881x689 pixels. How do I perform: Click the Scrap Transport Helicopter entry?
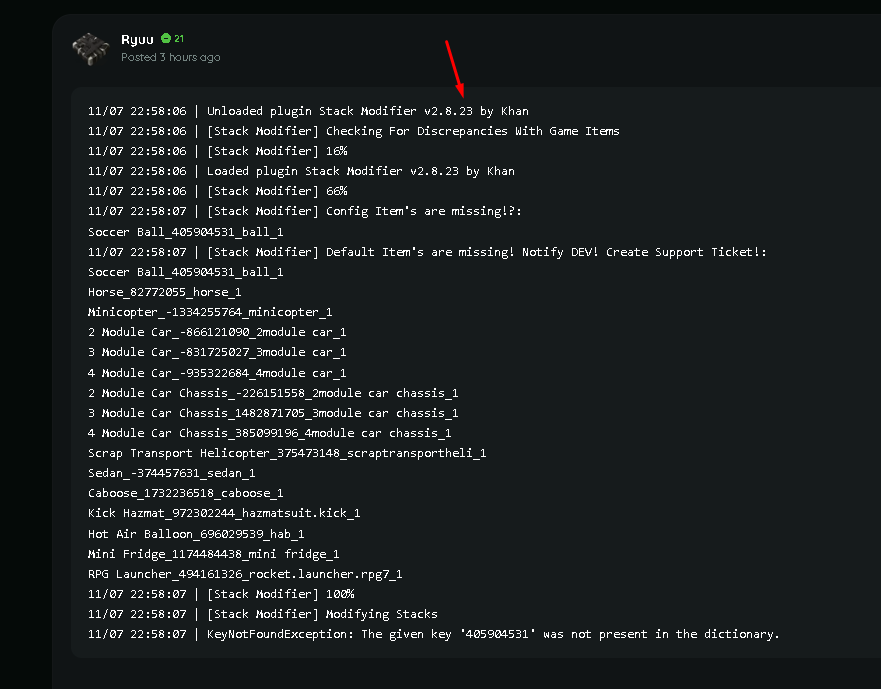point(287,453)
